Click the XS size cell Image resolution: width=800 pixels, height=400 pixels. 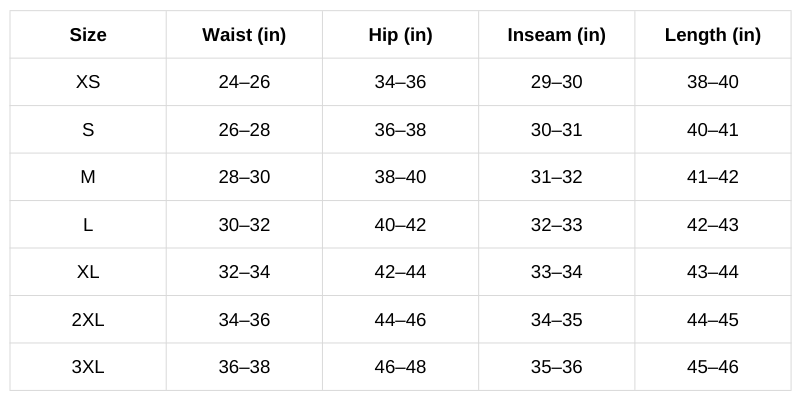click(88, 82)
